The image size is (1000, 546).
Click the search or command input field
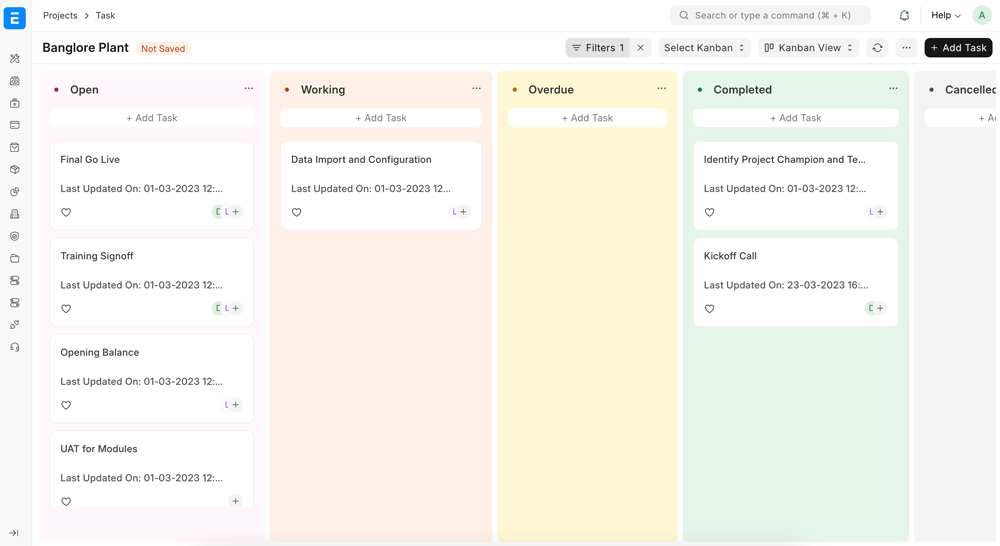click(770, 15)
